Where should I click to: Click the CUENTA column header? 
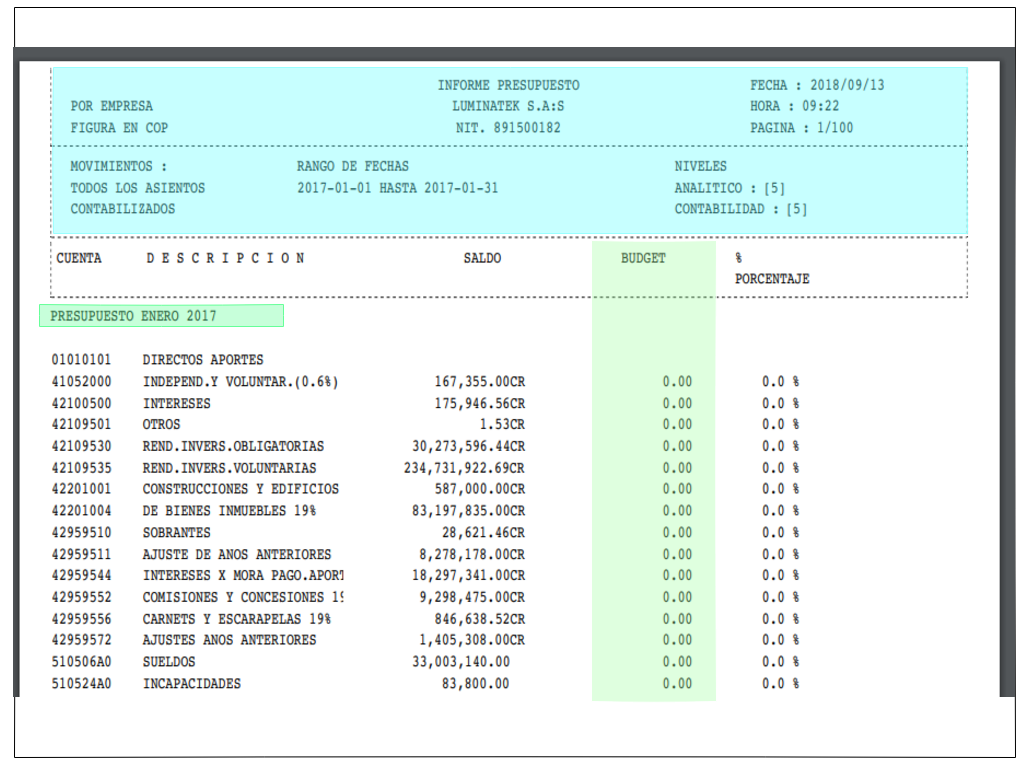coord(79,258)
